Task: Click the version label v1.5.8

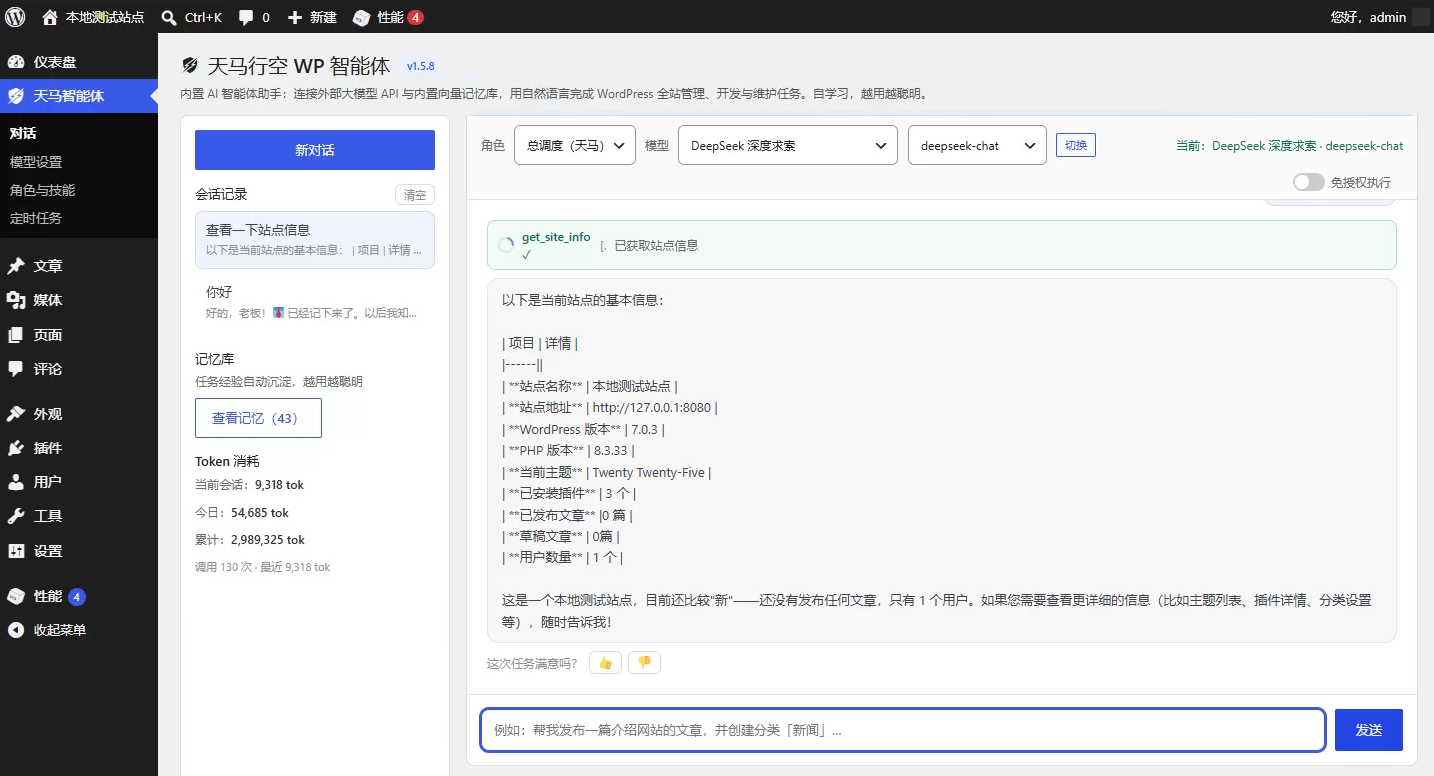Action: point(420,66)
